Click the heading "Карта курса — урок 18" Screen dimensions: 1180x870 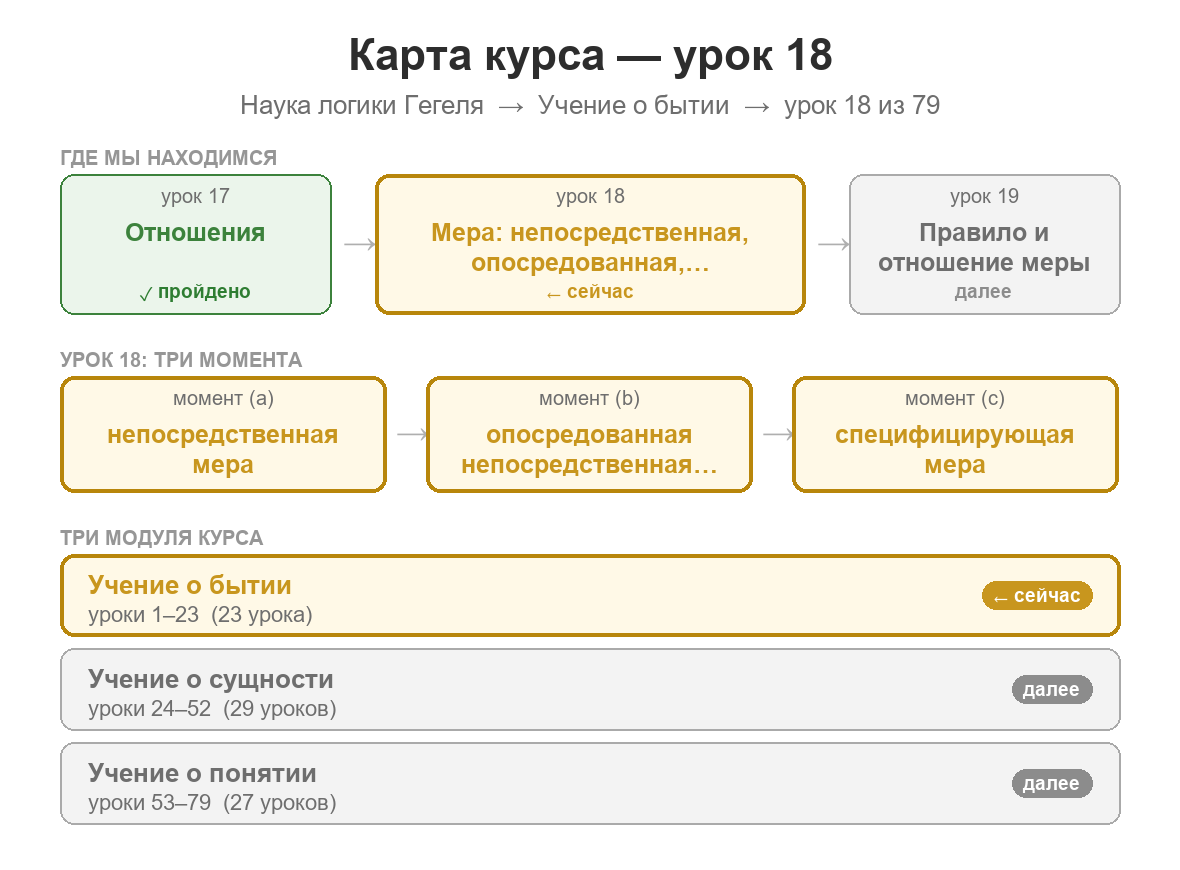click(x=591, y=55)
